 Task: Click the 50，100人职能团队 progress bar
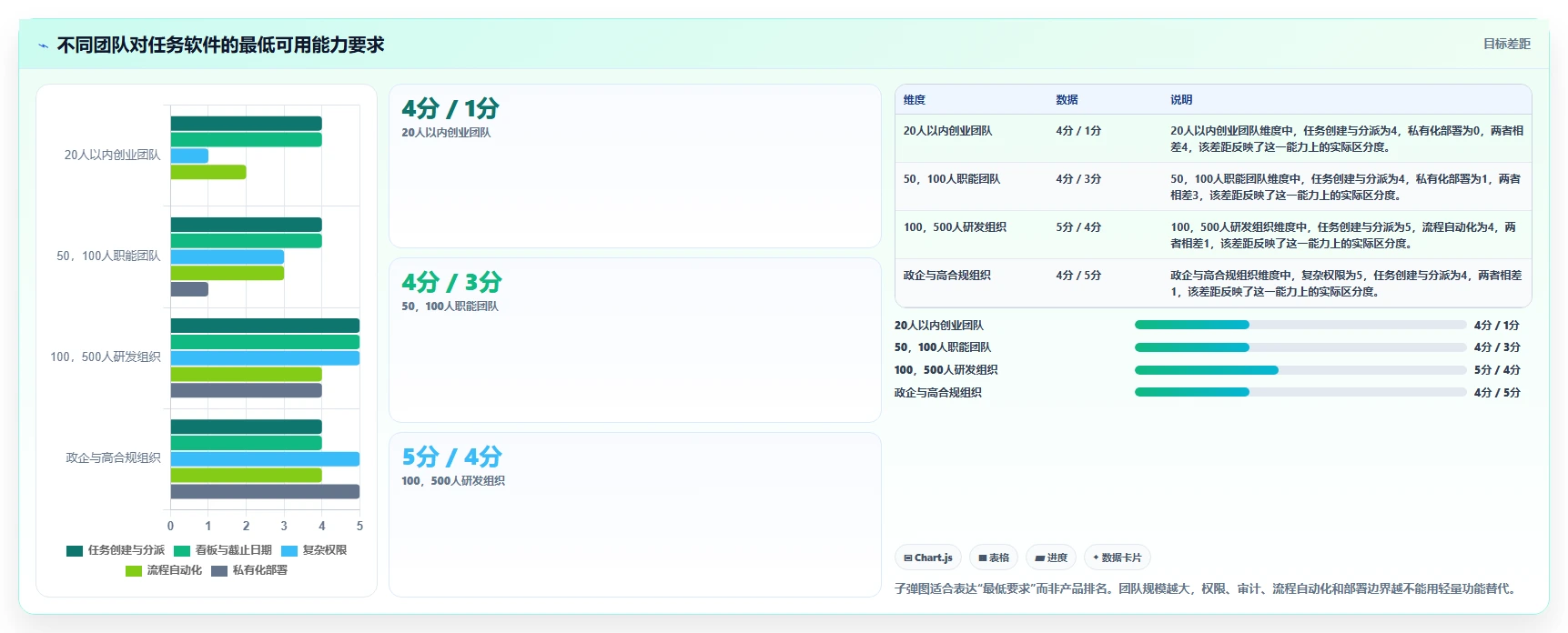[x=1300, y=347]
